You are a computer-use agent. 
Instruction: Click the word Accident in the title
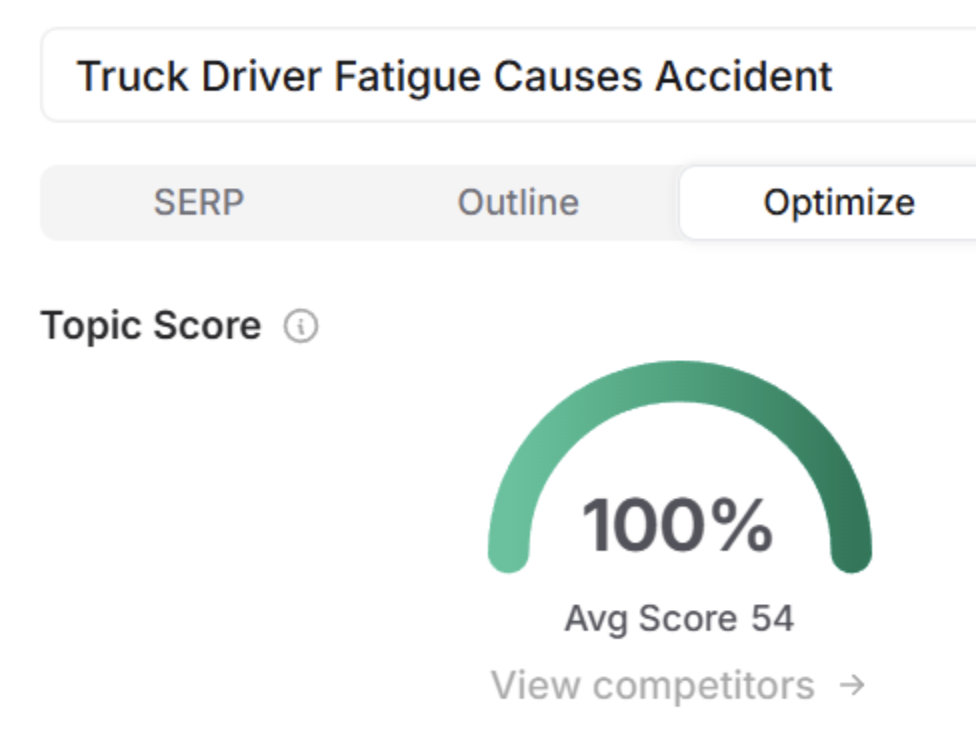point(744,76)
